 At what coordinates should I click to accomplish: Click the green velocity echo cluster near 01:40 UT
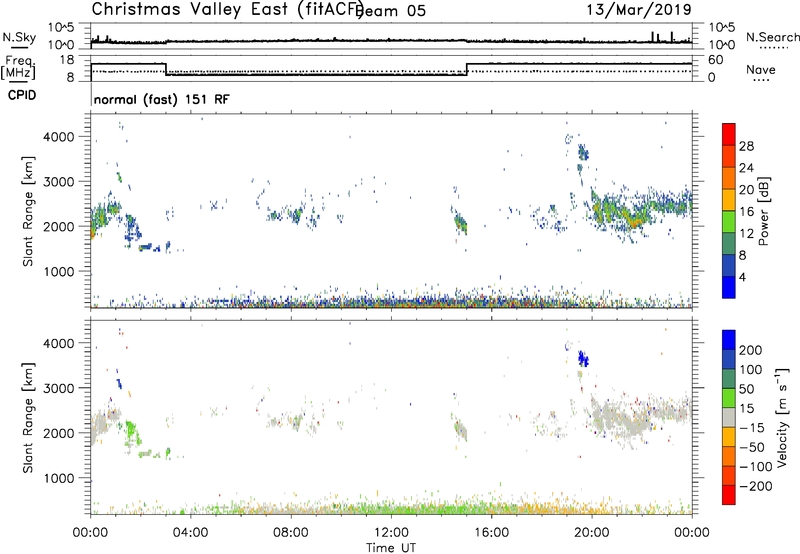[x=133, y=431]
